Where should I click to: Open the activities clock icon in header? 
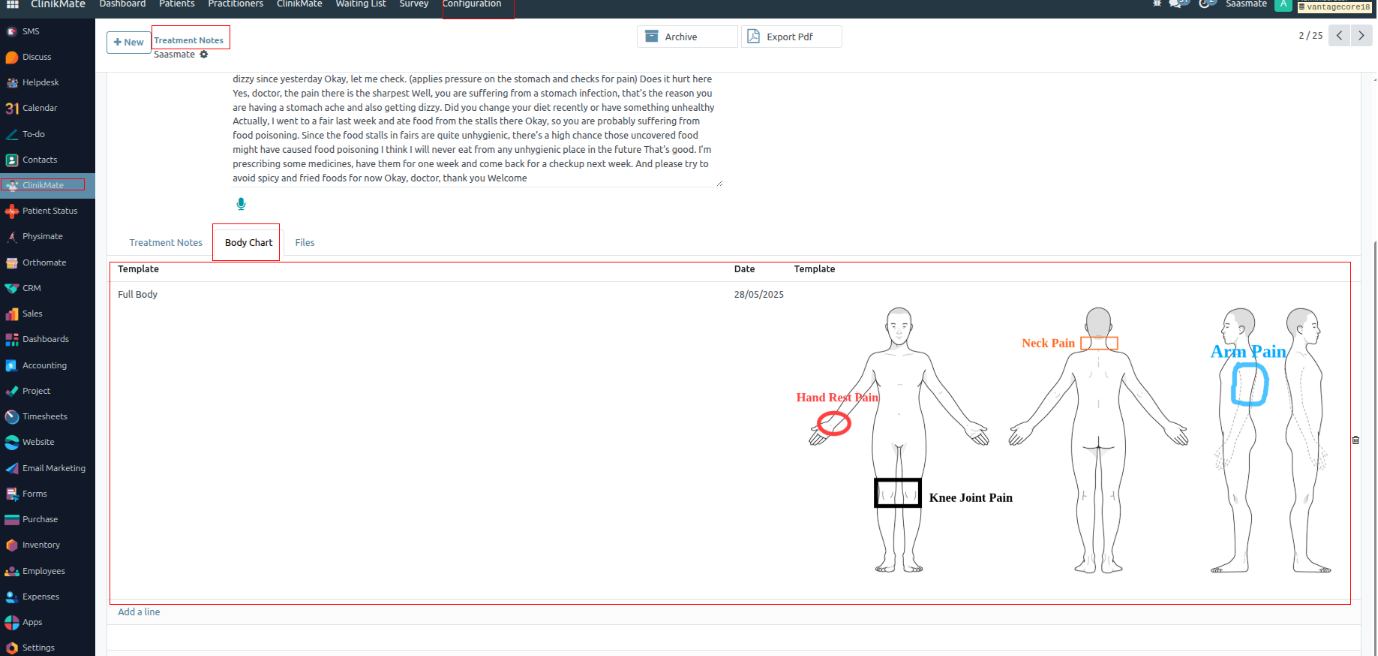[1207, 5]
